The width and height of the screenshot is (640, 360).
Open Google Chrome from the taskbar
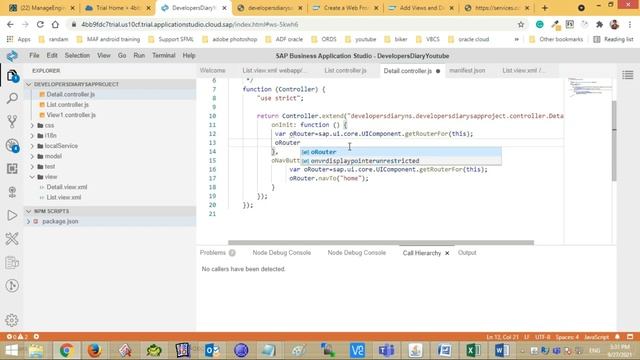(x=67, y=350)
